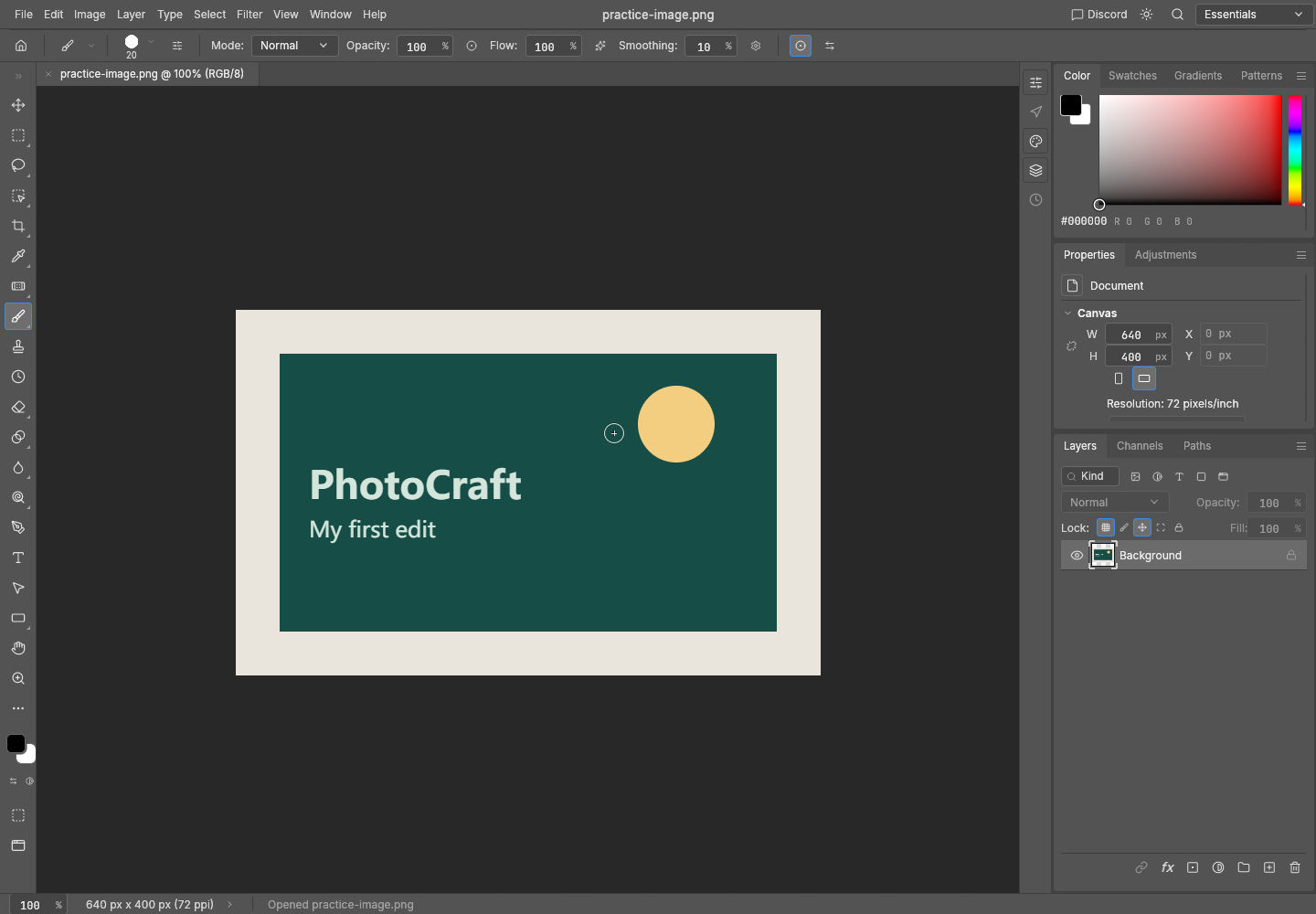This screenshot has width=1316, height=914.
Task: Click the Home icon in options bar
Action: pyautogui.click(x=21, y=46)
